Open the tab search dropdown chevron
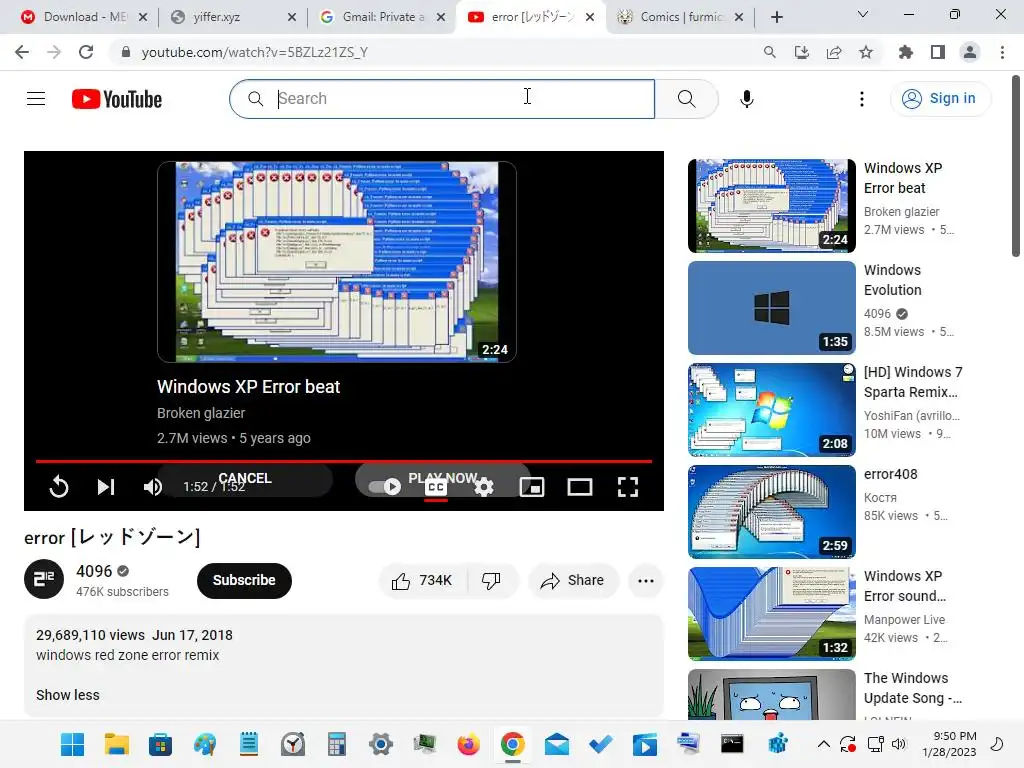The height and width of the screenshot is (768, 1024). tap(863, 14)
